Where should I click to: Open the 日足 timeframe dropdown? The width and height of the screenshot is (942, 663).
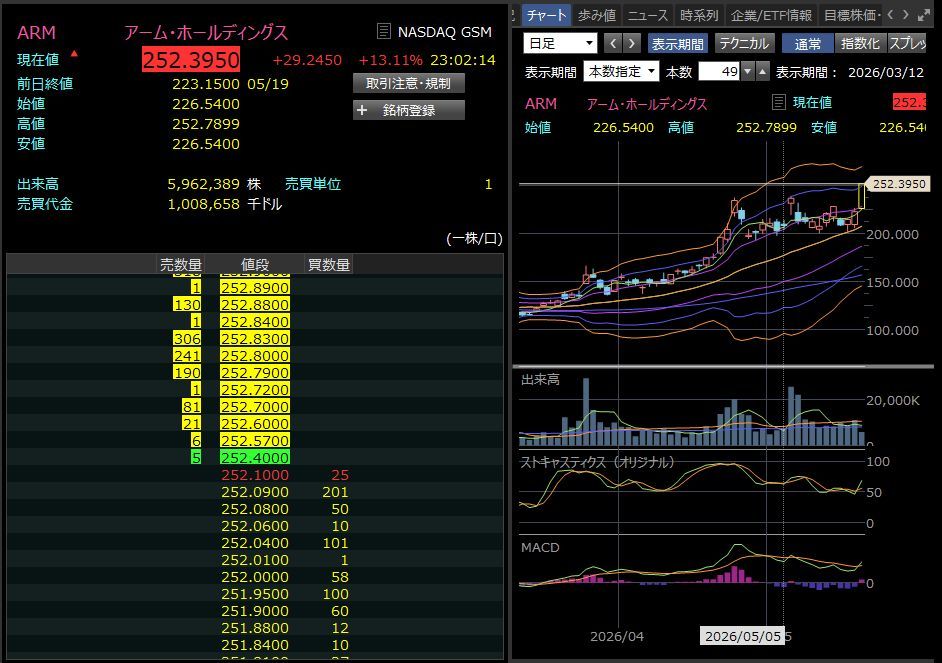560,43
